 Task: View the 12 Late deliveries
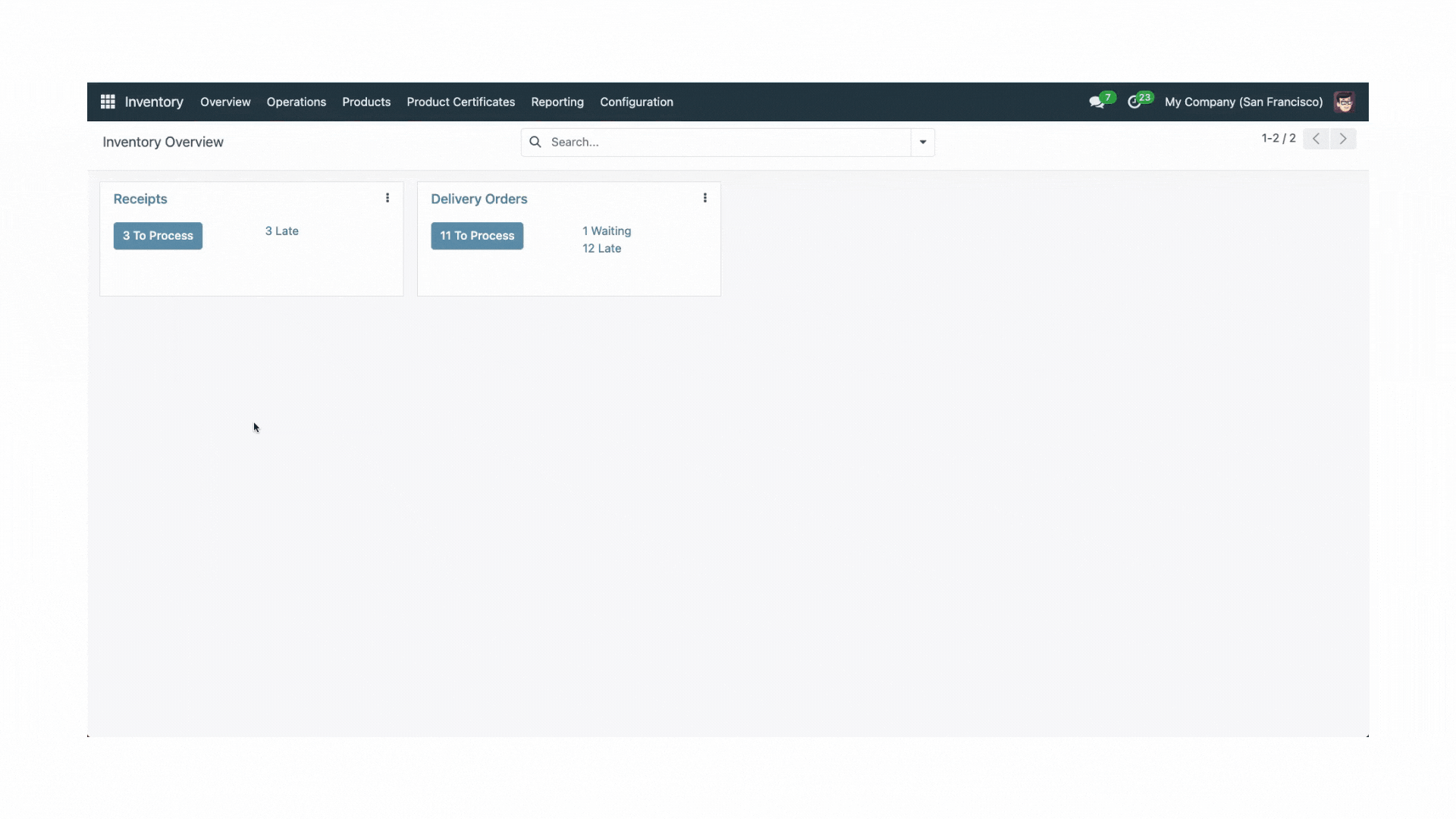pos(602,248)
